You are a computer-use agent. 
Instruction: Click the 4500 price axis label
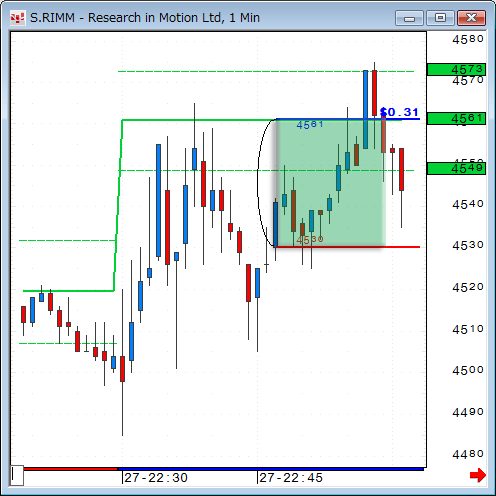coord(468,370)
